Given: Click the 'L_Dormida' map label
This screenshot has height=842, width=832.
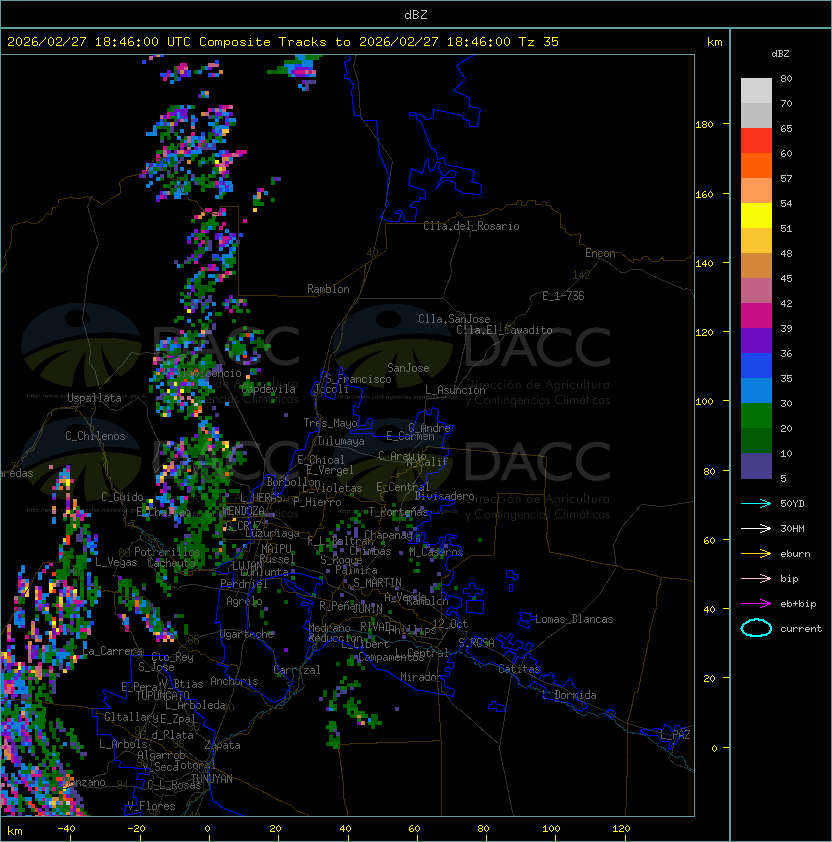Looking at the screenshot, I should click(569, 695).
